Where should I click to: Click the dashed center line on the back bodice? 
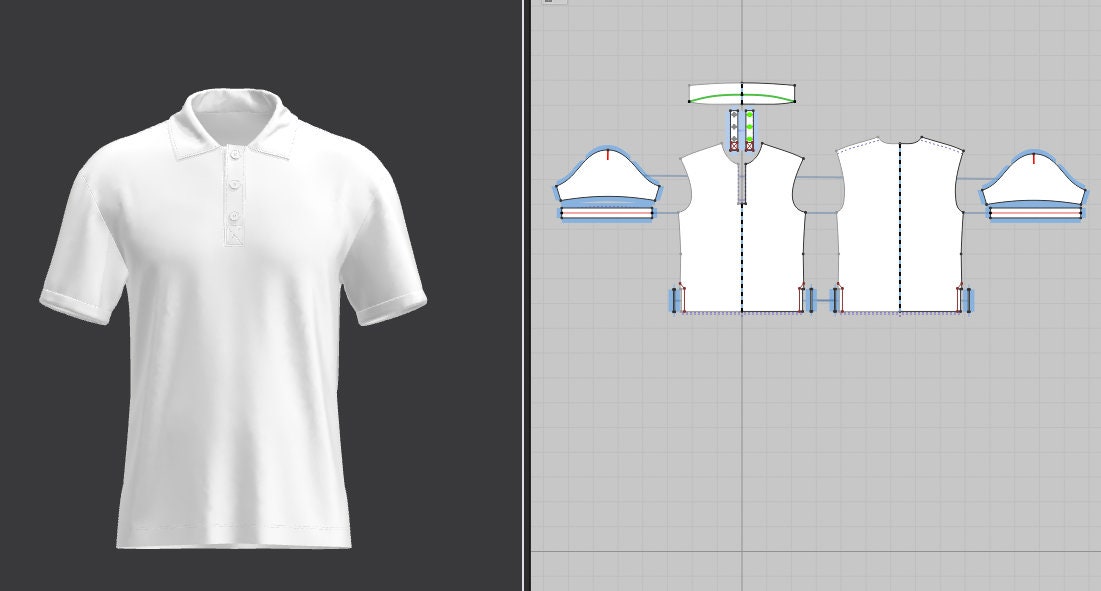click(900, 220)
